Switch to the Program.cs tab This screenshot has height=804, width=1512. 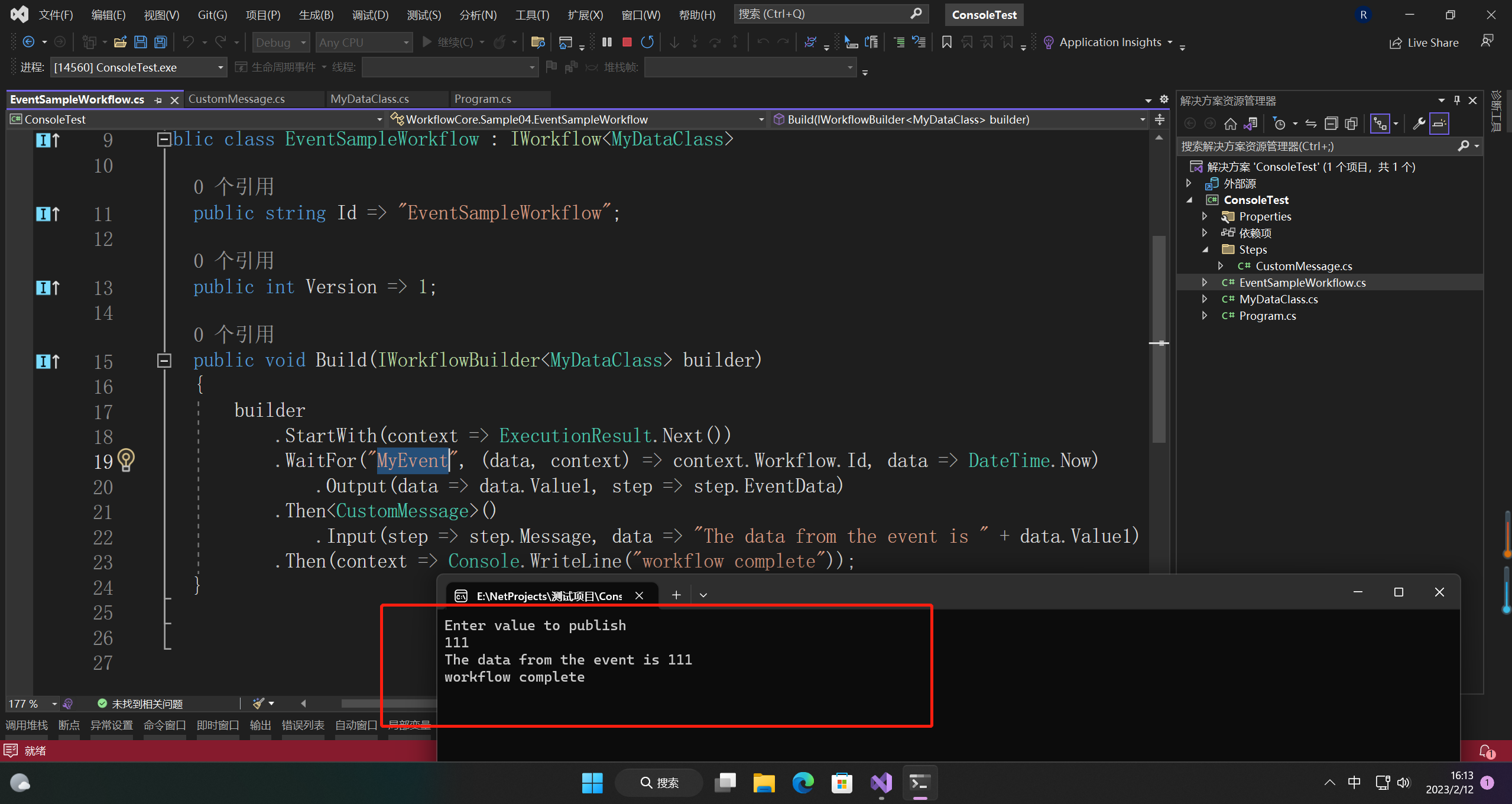coord(482,98)
